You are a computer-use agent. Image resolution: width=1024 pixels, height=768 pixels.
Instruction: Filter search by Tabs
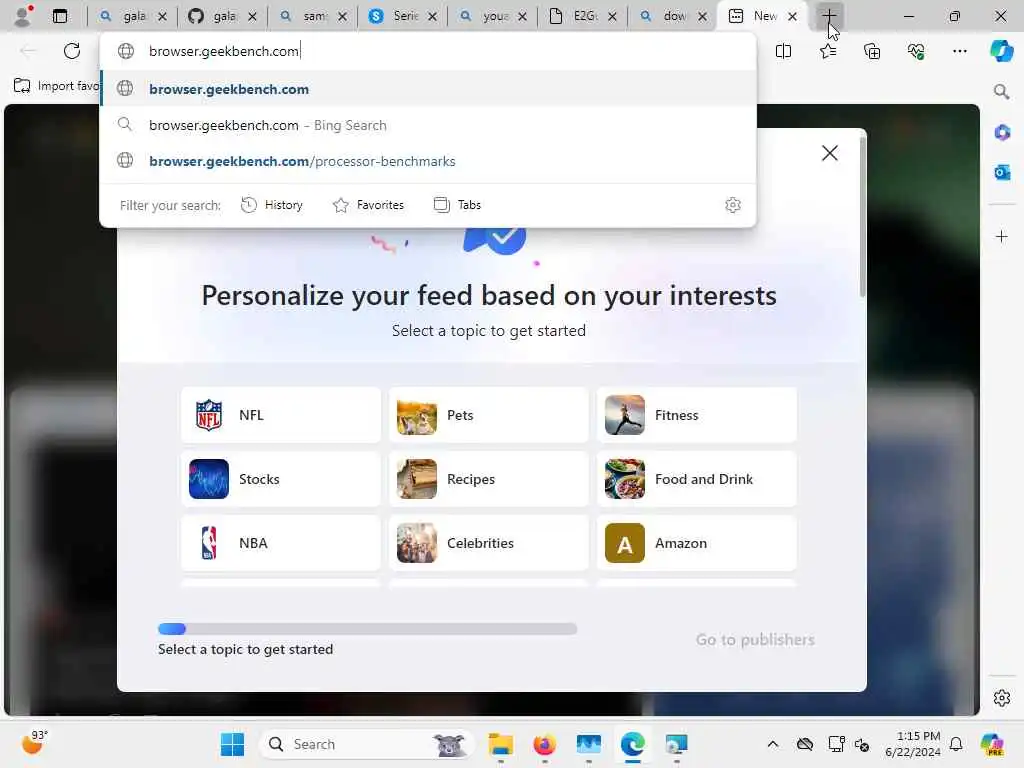[x=457, y=205]
